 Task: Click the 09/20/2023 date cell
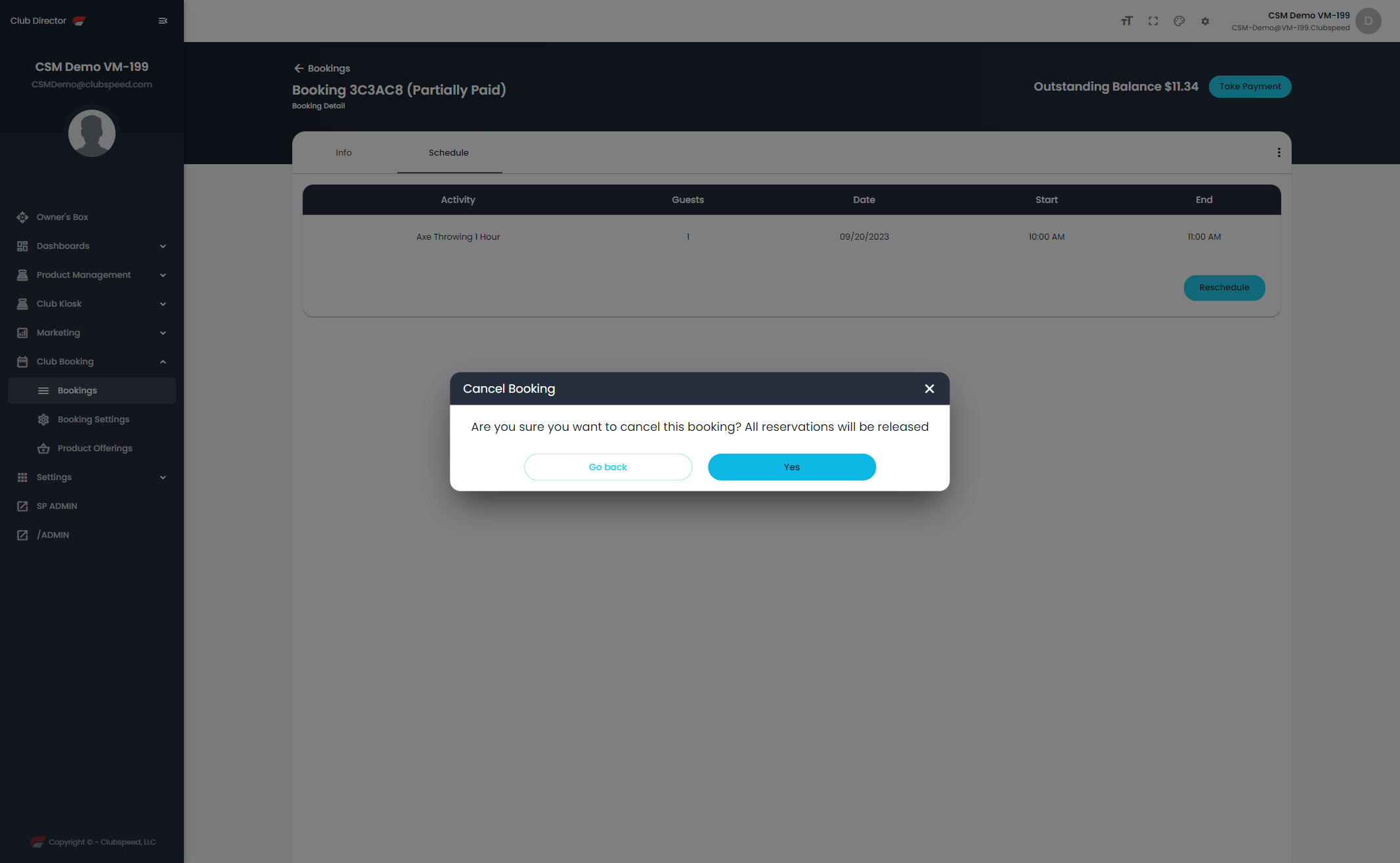pos(864,237)
